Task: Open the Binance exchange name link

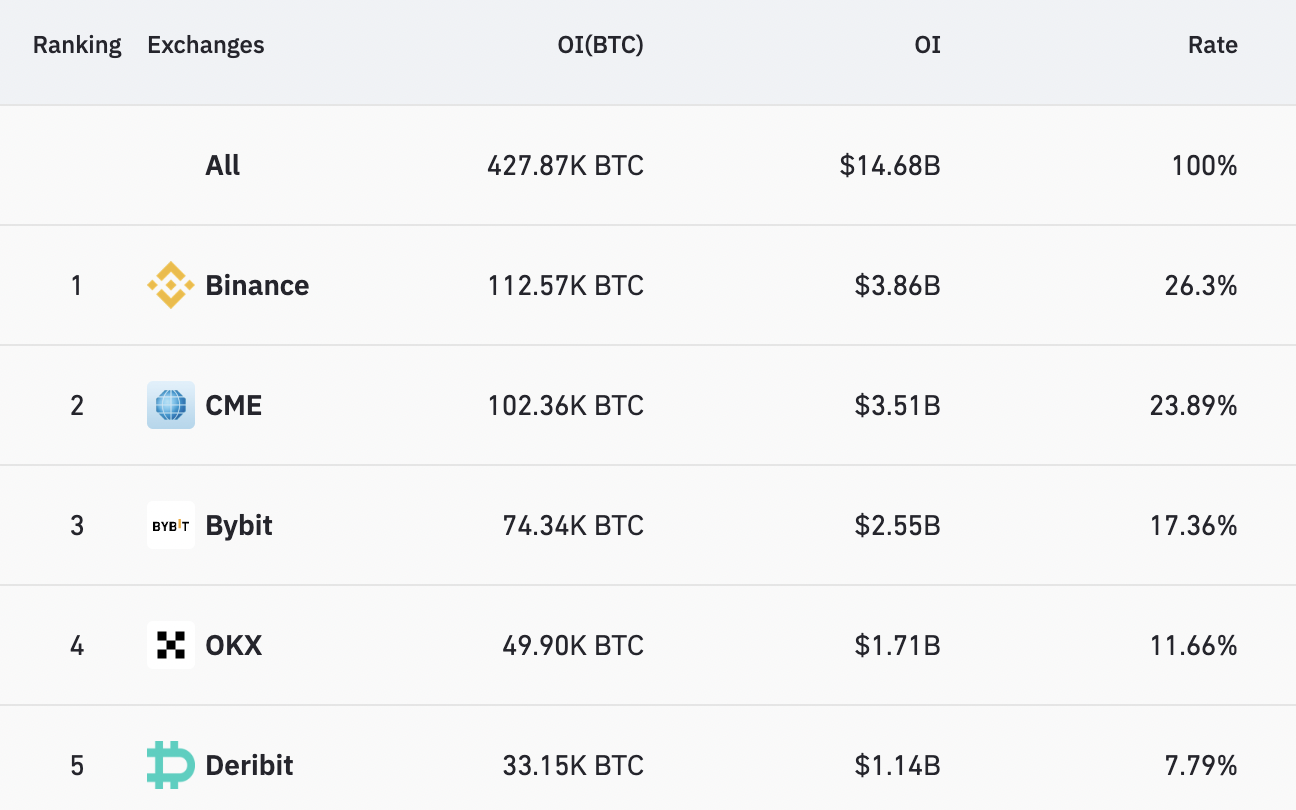Action: pyautogui.click(x=257, y=285)
